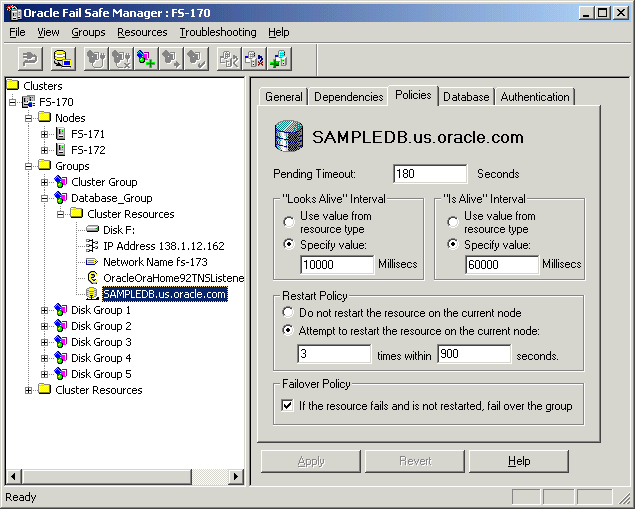Click the Looks Alive 10000 value field
The width and height of the screenshot is (635, 509).
[337, 264]
